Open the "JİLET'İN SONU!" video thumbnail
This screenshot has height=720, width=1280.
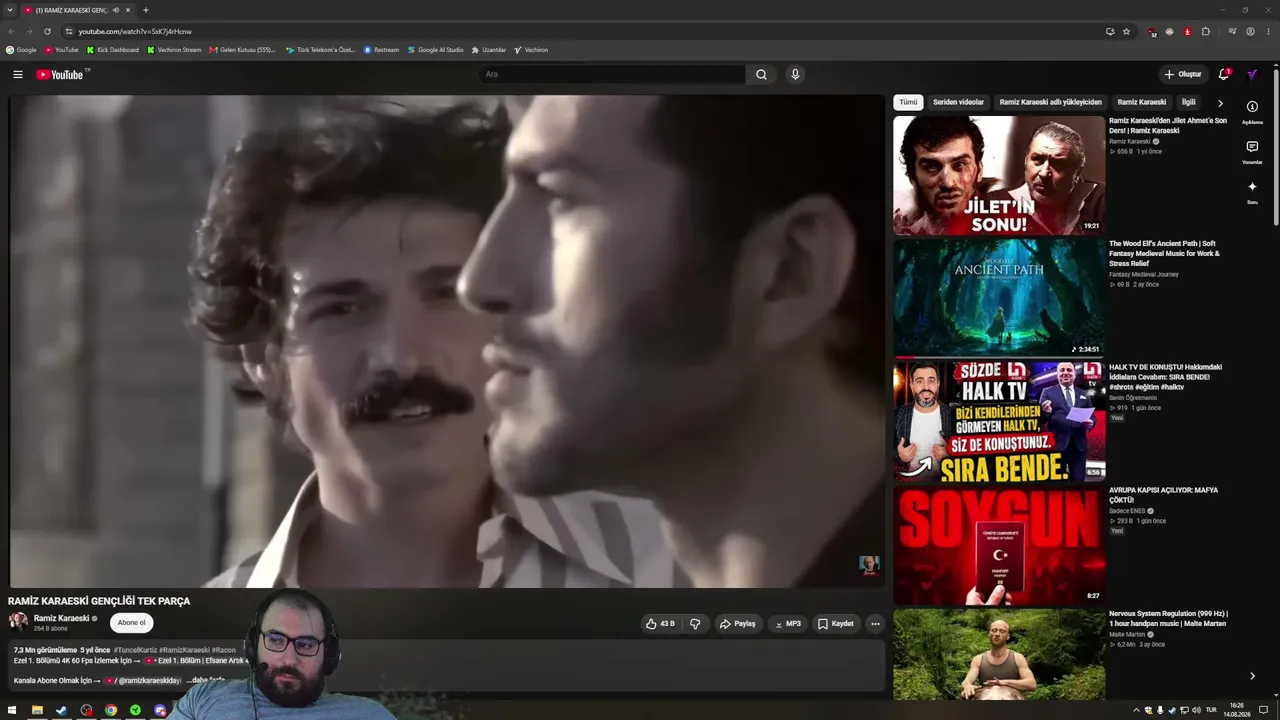pyautogui.click(x=999, y=175)
